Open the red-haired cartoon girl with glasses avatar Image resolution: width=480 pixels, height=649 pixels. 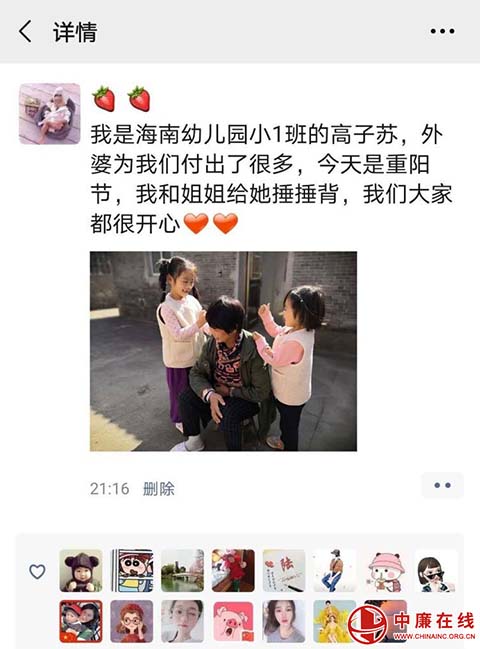[132, 621]
